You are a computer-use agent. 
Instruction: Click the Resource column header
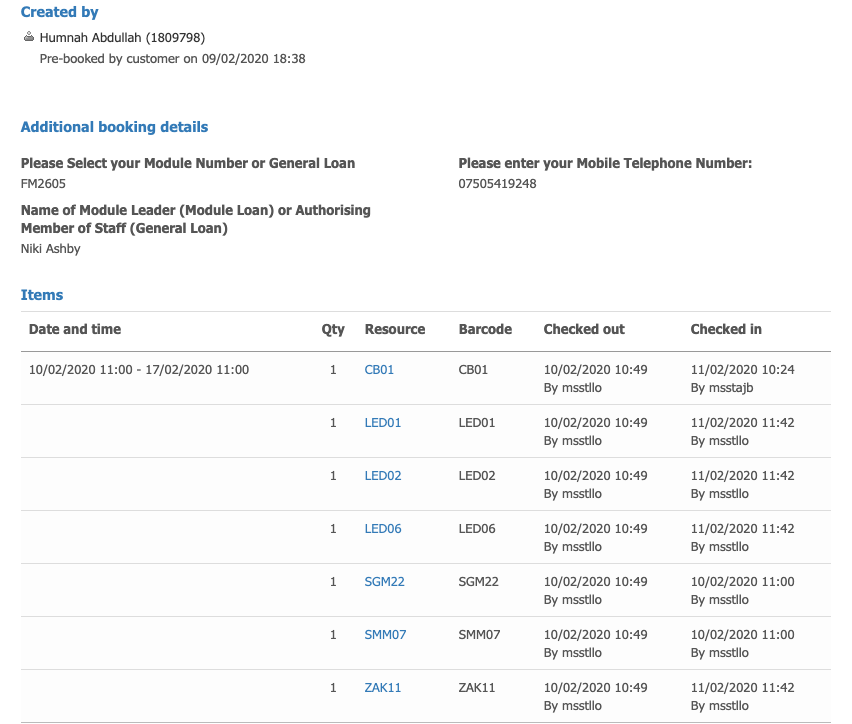tap(394, 329)
